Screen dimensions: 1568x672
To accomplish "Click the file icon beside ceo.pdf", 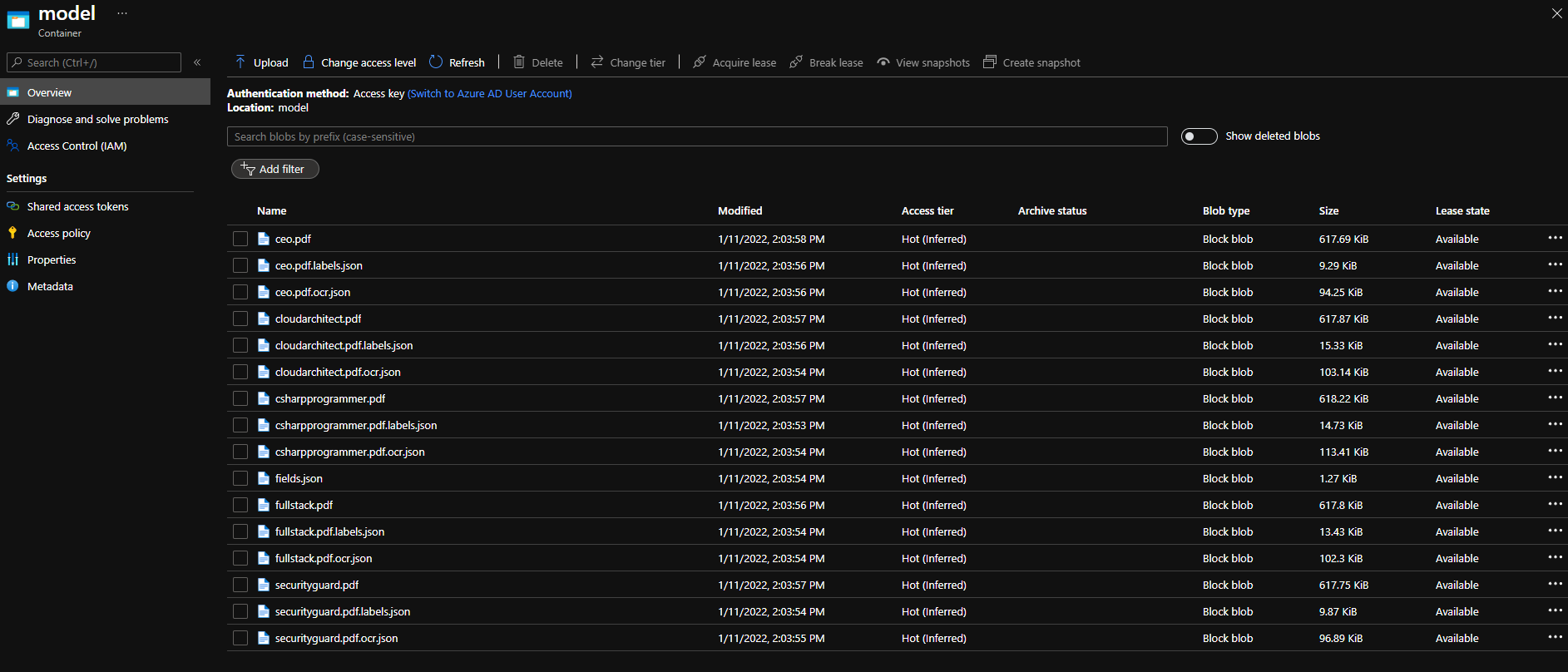I will [264, 239].
